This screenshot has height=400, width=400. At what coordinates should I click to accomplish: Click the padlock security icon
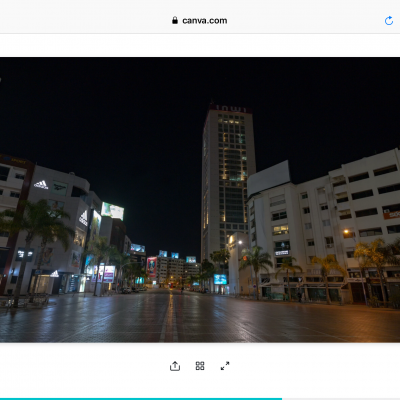[175, 21]
